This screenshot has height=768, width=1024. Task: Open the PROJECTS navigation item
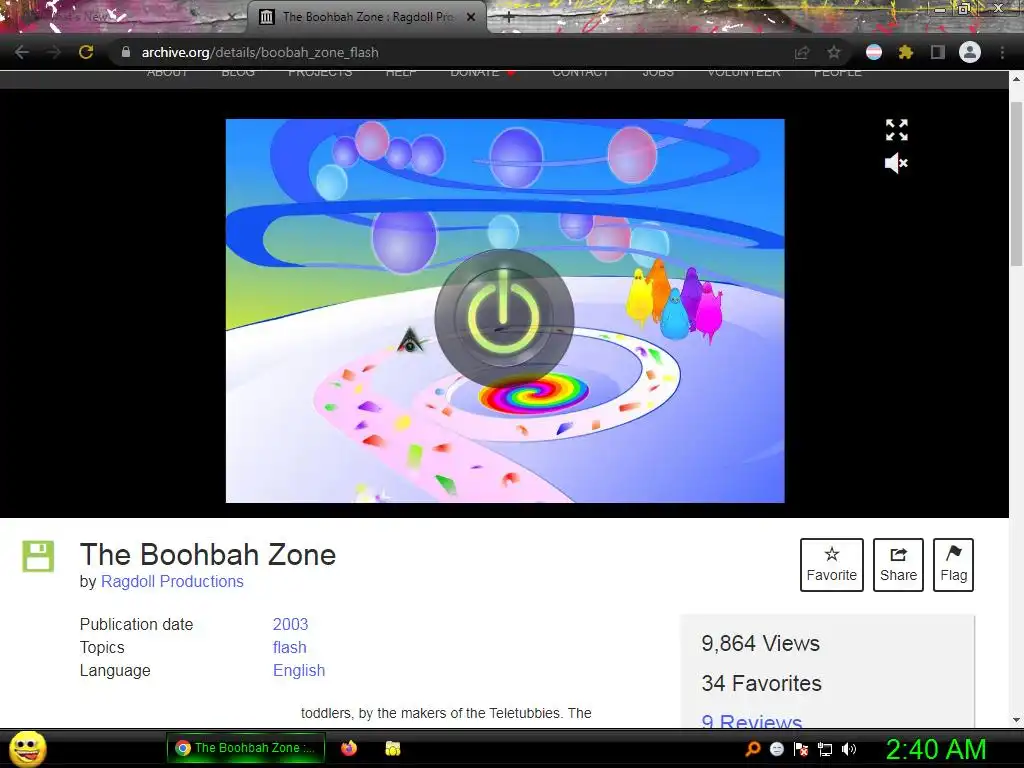[320, 72]
